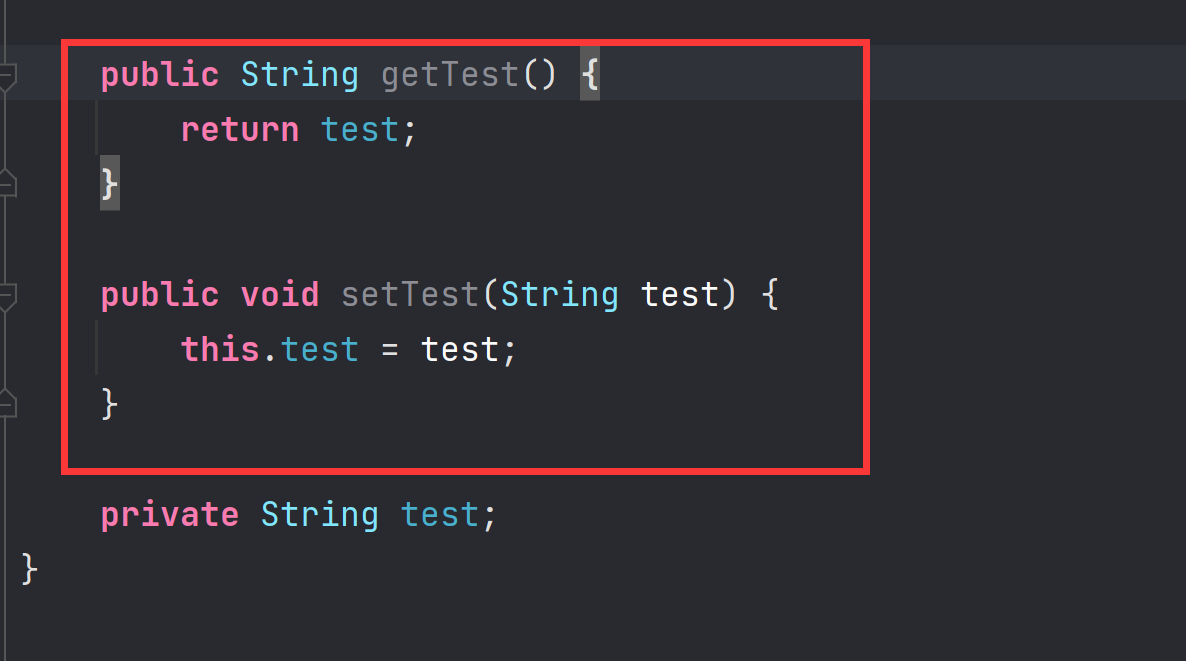Click the this keyword
The image size is (1186, 661).
(x=220, y=349)
